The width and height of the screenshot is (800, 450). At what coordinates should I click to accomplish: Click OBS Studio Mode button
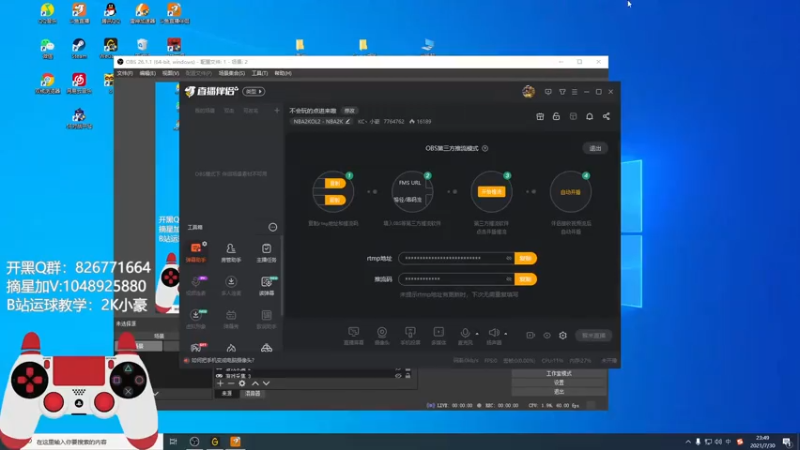[559, 373]
